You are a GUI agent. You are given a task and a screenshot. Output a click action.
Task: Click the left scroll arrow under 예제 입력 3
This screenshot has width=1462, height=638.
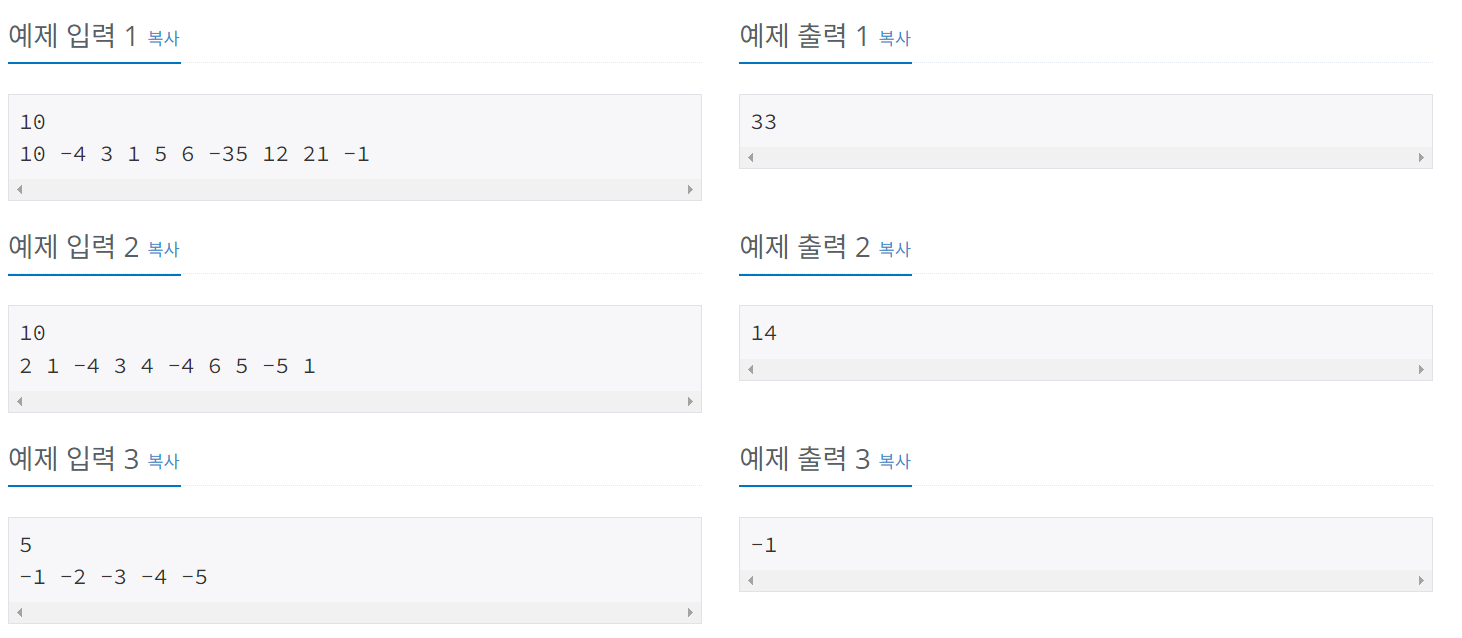[x=18, y=611]
